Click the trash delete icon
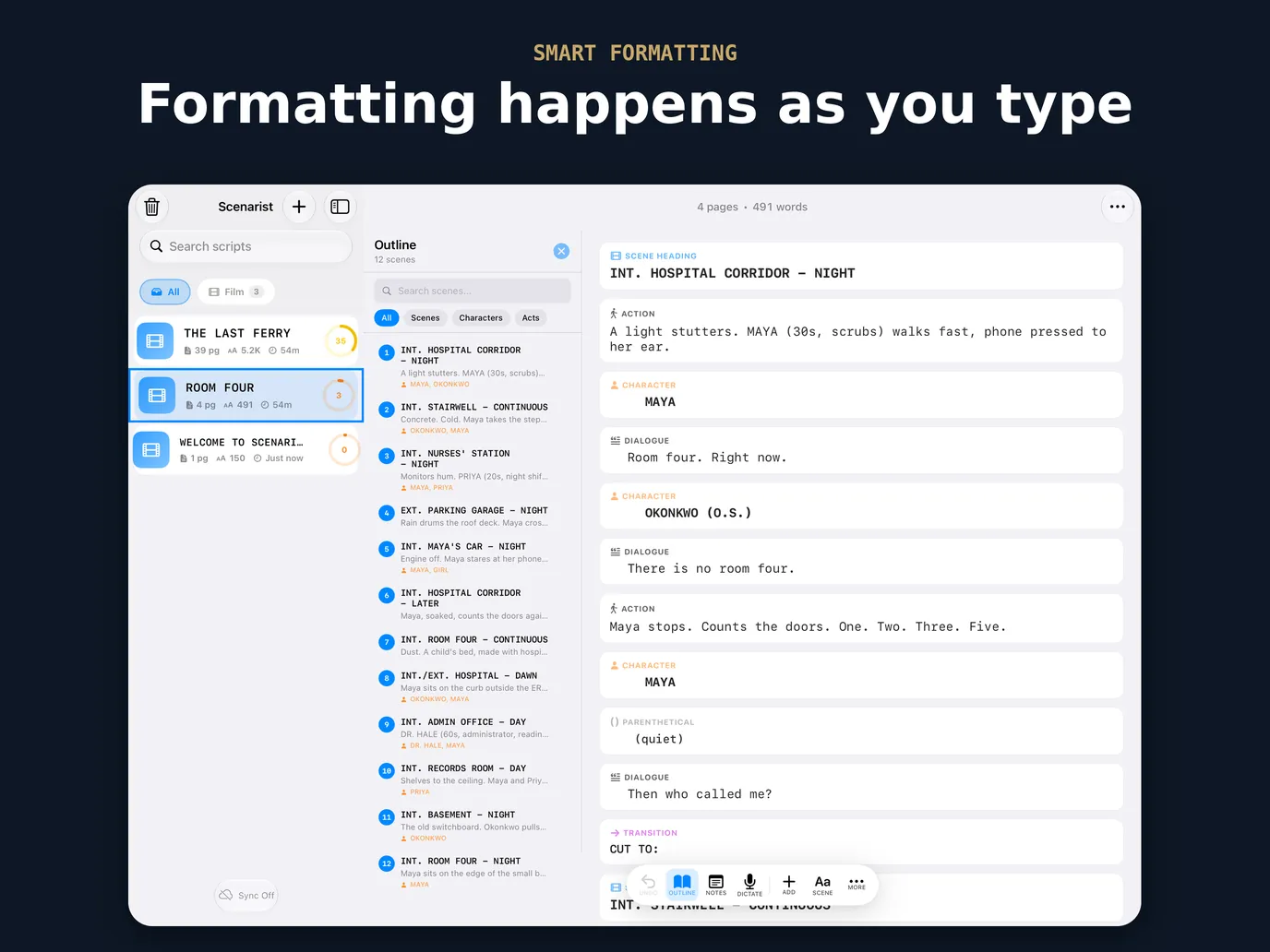Image resolution: width=1270 pixels, height=952 pixels. coord(152,207)
